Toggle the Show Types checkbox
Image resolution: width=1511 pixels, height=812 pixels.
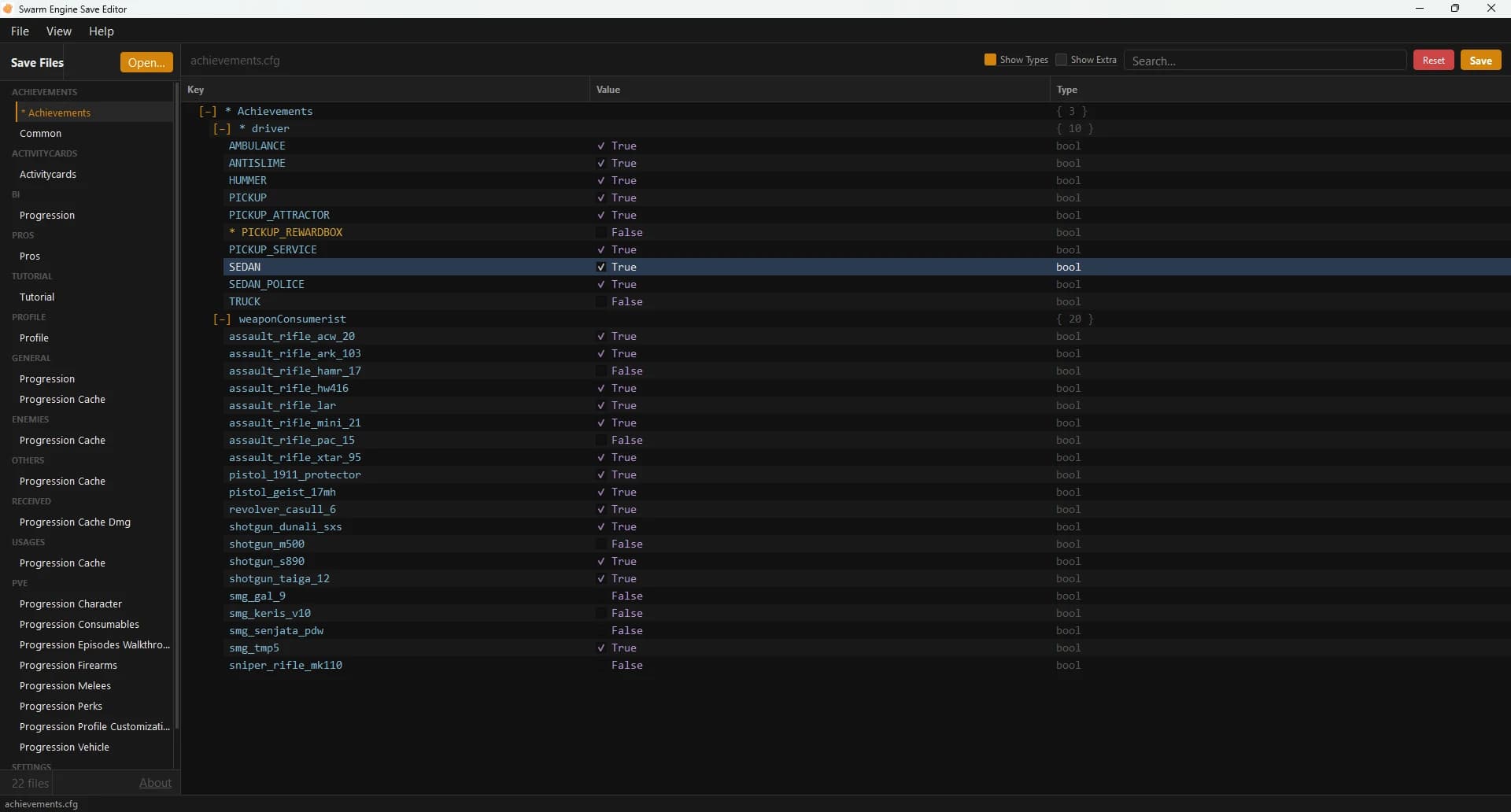tap(990, 60)
